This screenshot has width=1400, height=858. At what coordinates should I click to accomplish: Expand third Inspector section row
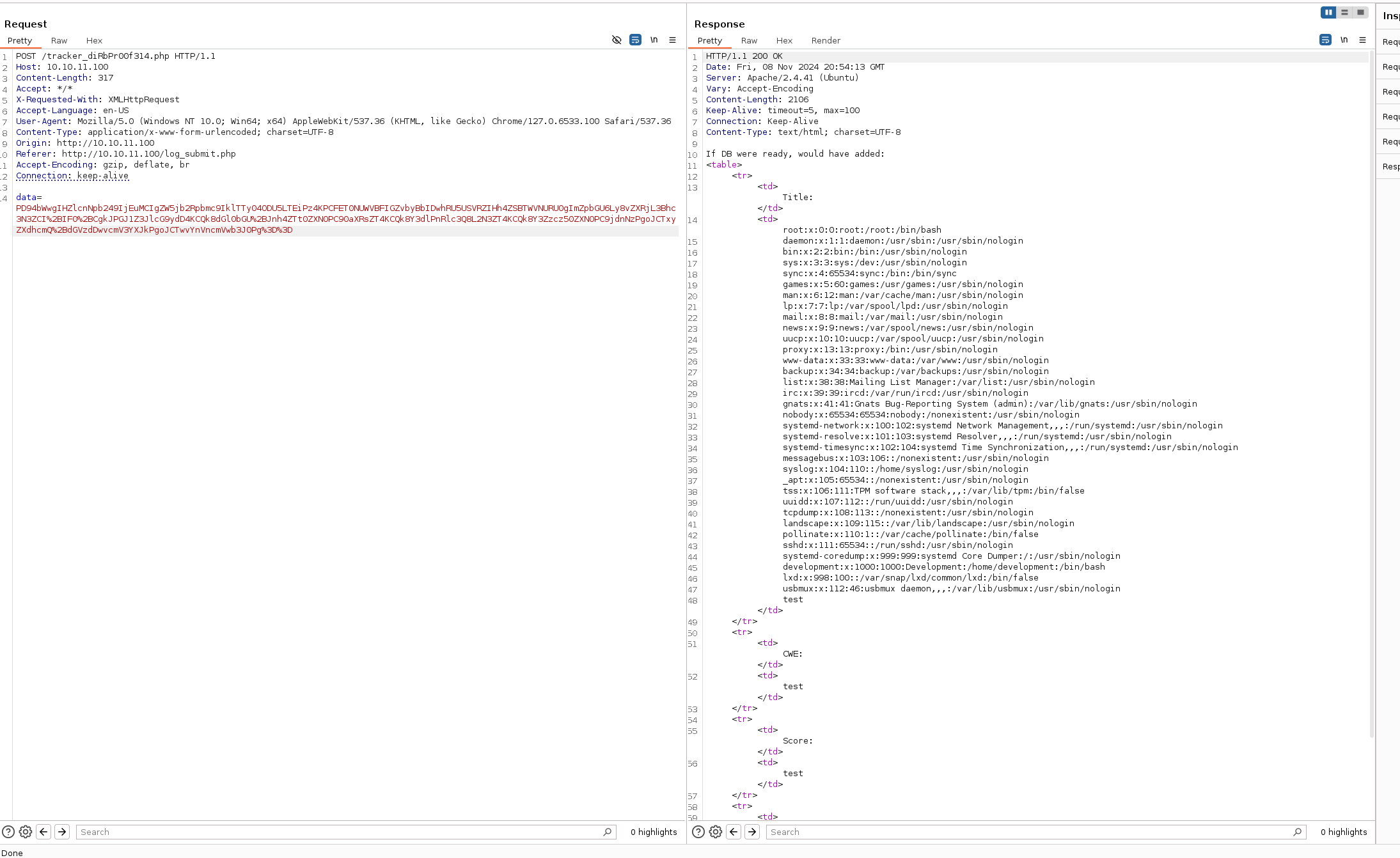tap(1388, 91)
